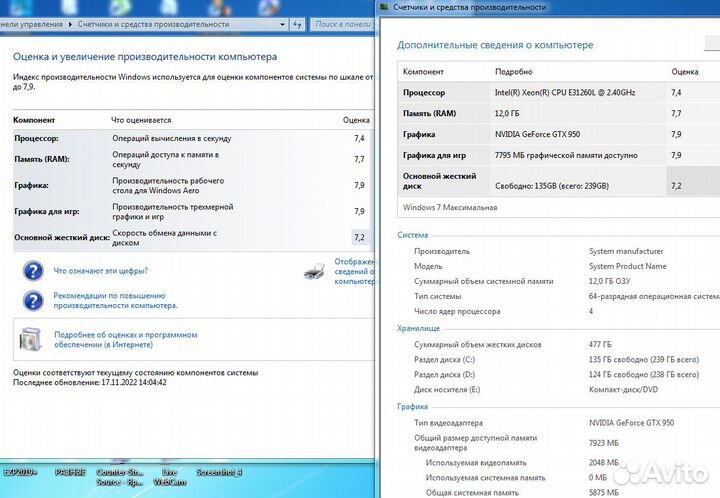The height and width of the screenshot is (498, 720).
Task: Open the 'Screenshot_4' desktop file
Action: click(219, 471)
